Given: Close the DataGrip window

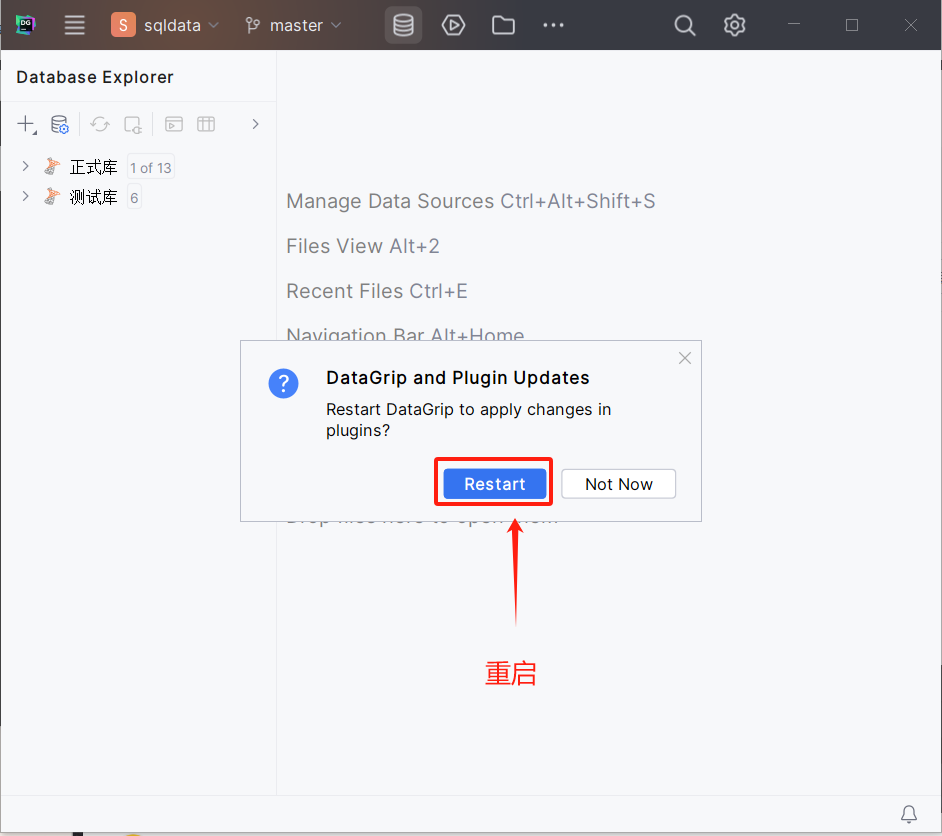Looking at the screenshot, I should coord(911,25).
